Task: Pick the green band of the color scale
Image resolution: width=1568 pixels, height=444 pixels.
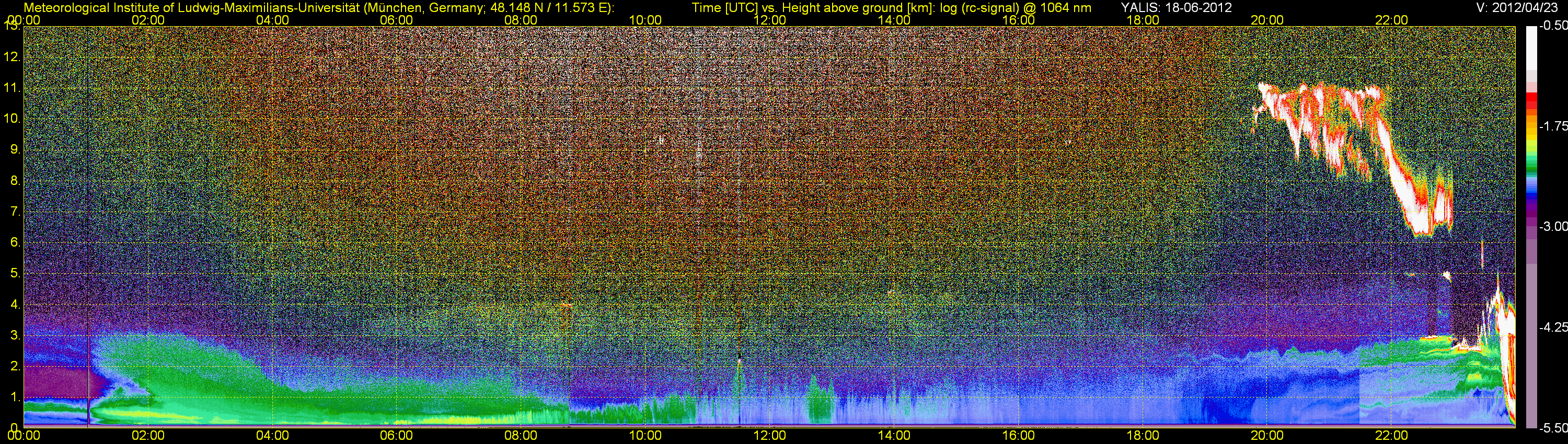Action: (1531, 166)
